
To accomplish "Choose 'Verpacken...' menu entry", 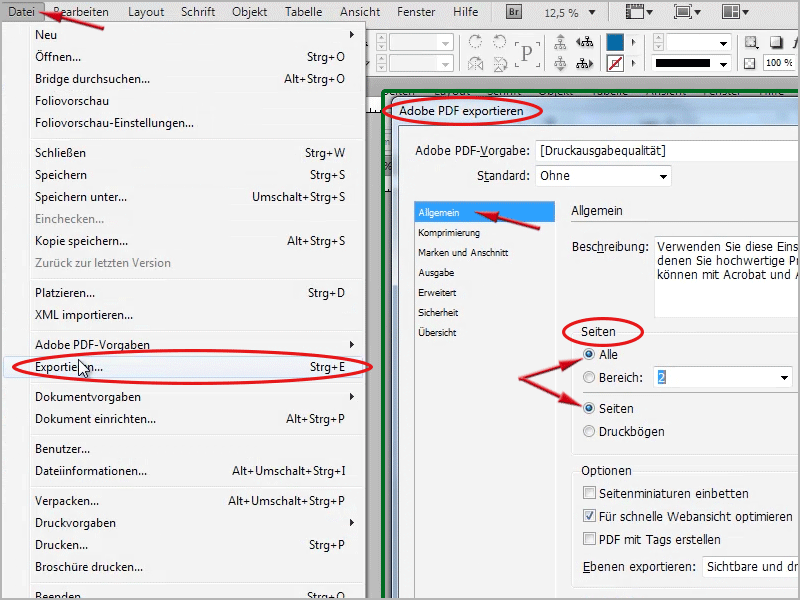I will click(x=190, y=501).
